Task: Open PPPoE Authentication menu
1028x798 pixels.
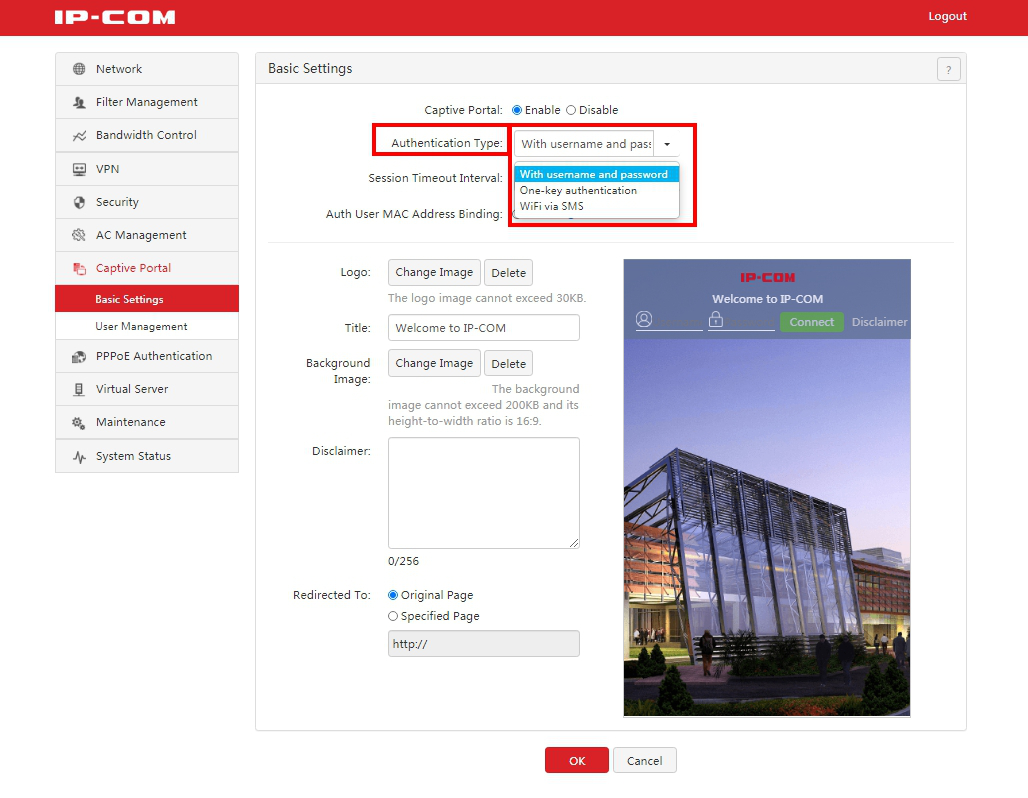Action: click(x=147, y=356)
